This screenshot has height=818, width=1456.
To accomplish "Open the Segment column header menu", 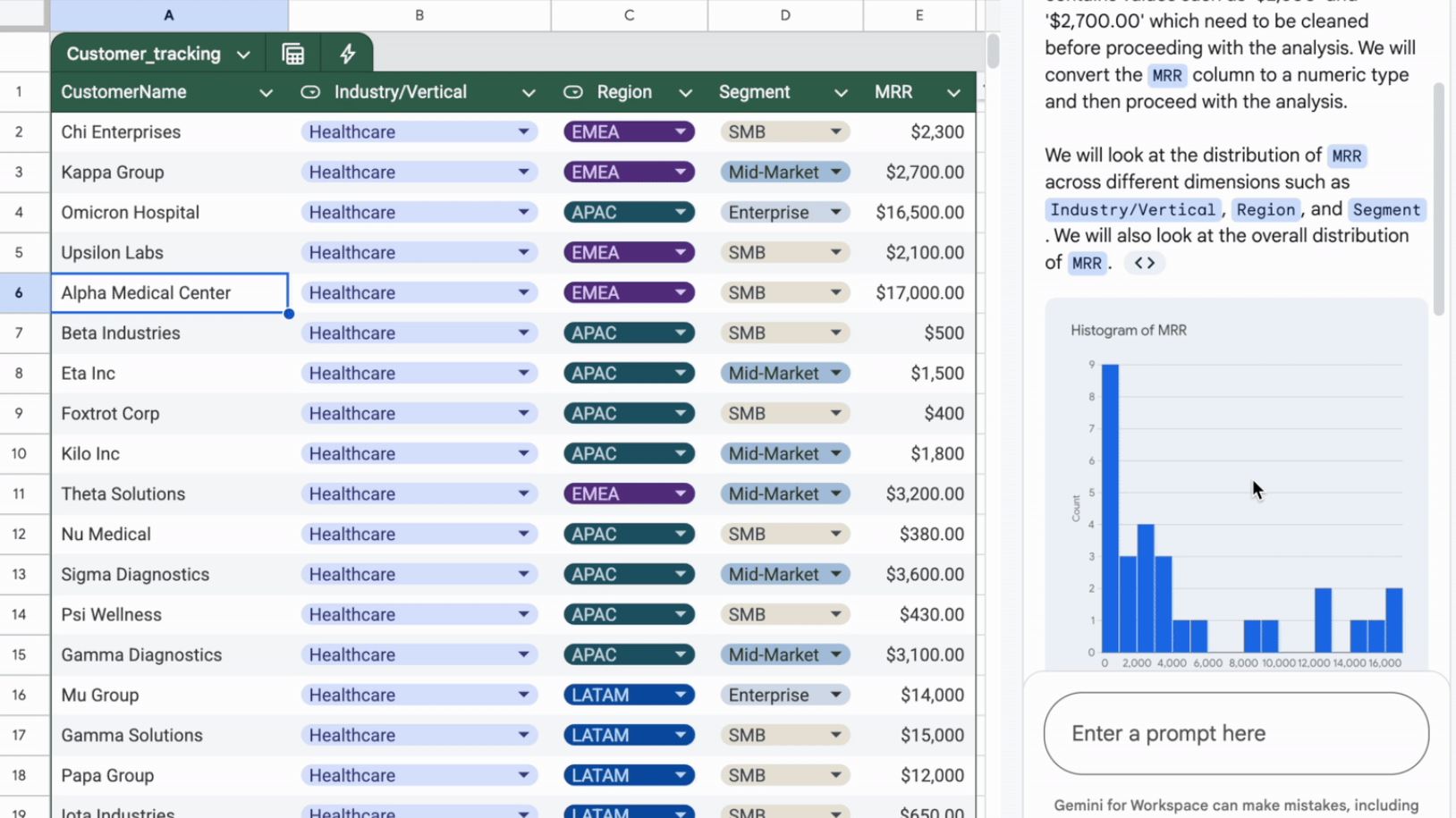I will pyautogui.click(x=841, y=93).
